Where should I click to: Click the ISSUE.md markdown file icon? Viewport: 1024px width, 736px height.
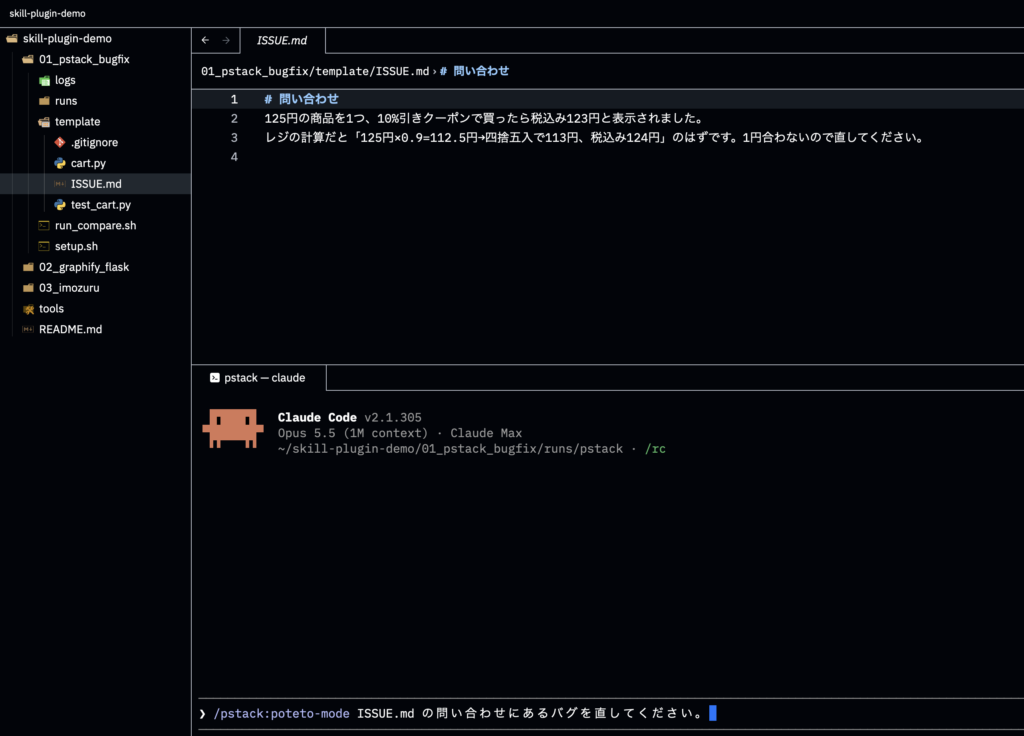point(60,184)
